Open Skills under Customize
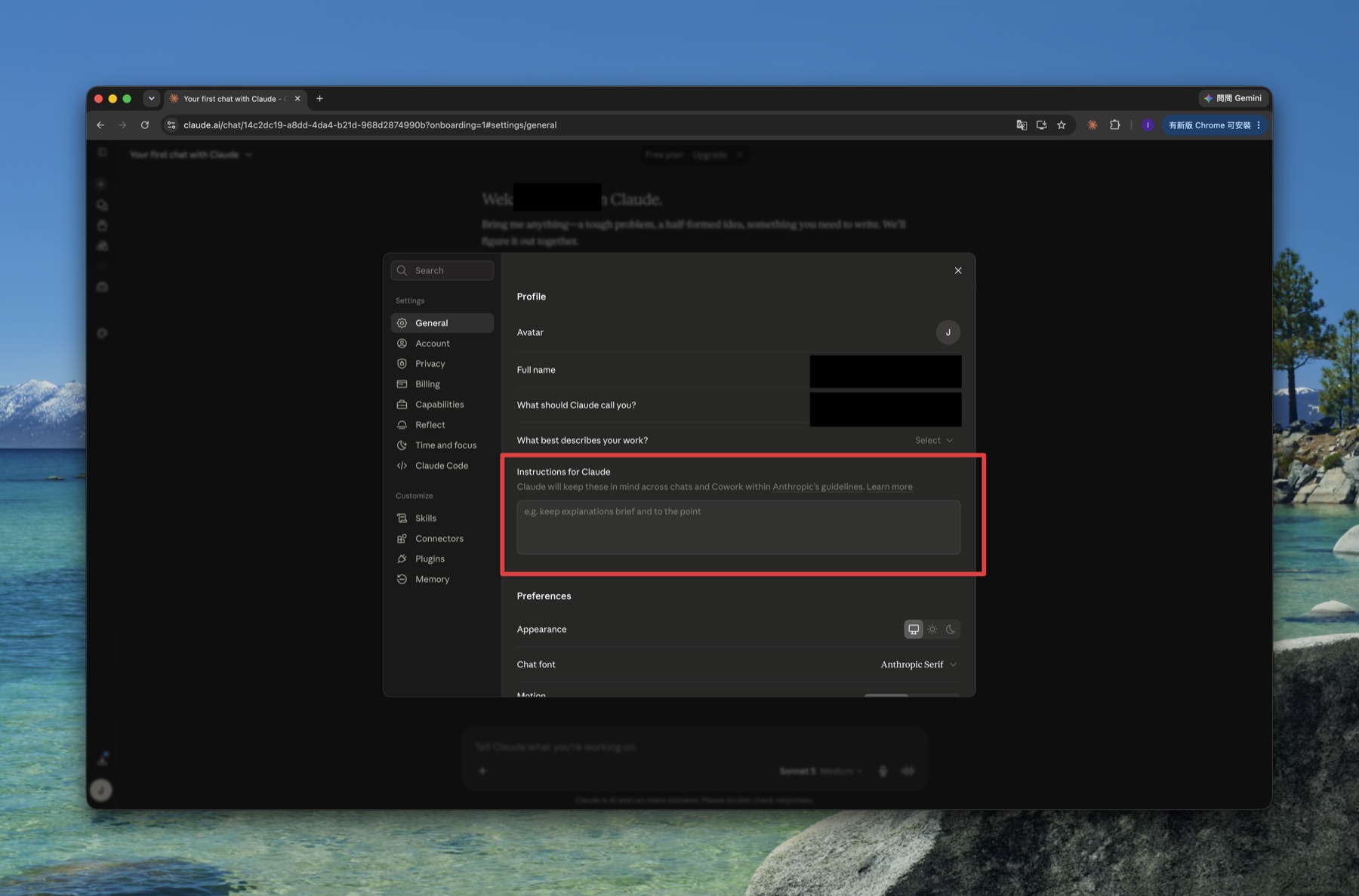Viewport: 1359px width, 896px height. pos(442,518)
